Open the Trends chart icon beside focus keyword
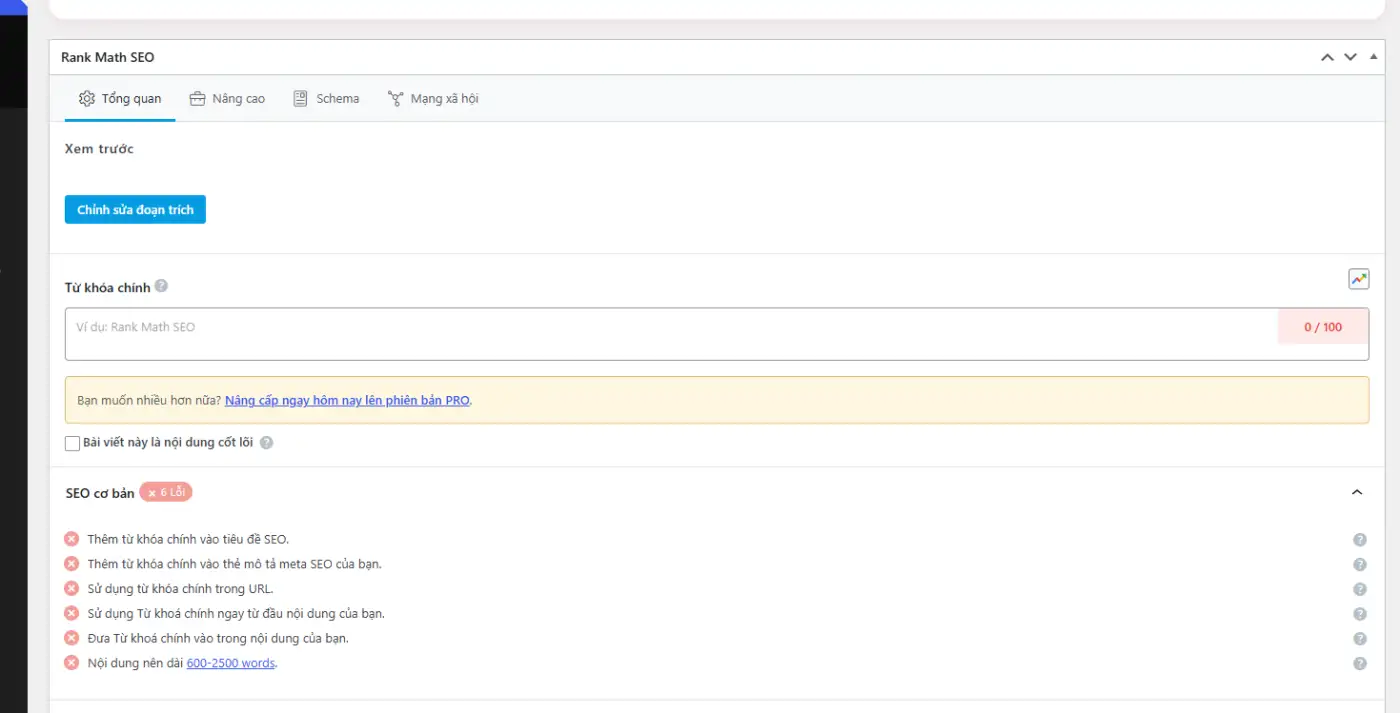1400x713 pixels. 1358,280
